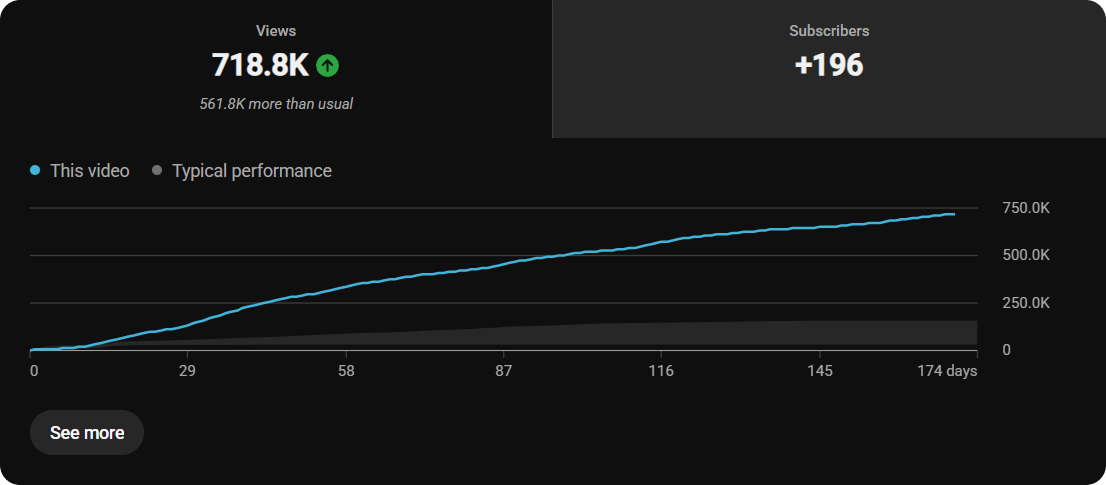Click the This video legend label
1106x485 pixels.
point(90,171)
